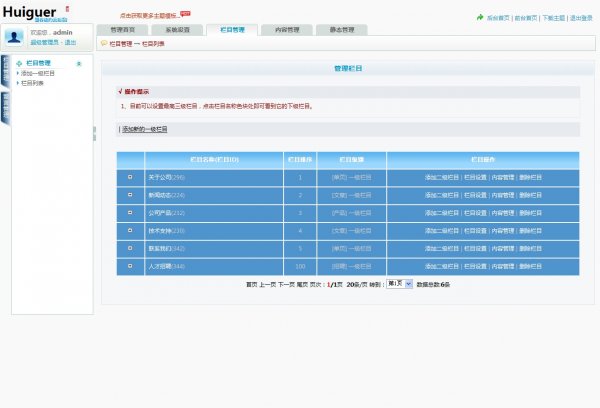This screenshot has width=600, height=408.
Task: Expand the 新闻动态 row sub-columns
Action: (x=130, y=195)
